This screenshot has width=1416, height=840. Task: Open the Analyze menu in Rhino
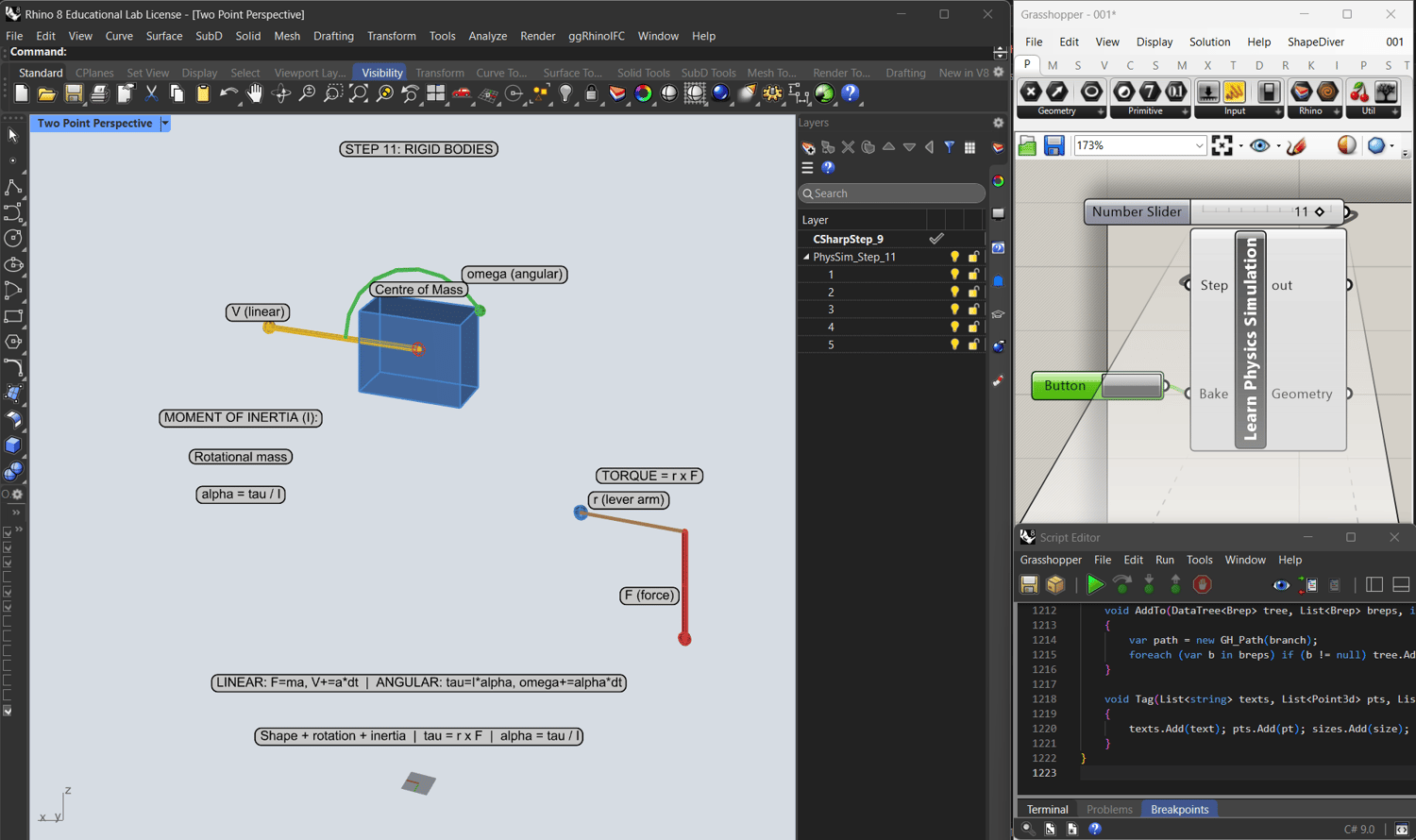pyautogui.click(x=487, y=36)
